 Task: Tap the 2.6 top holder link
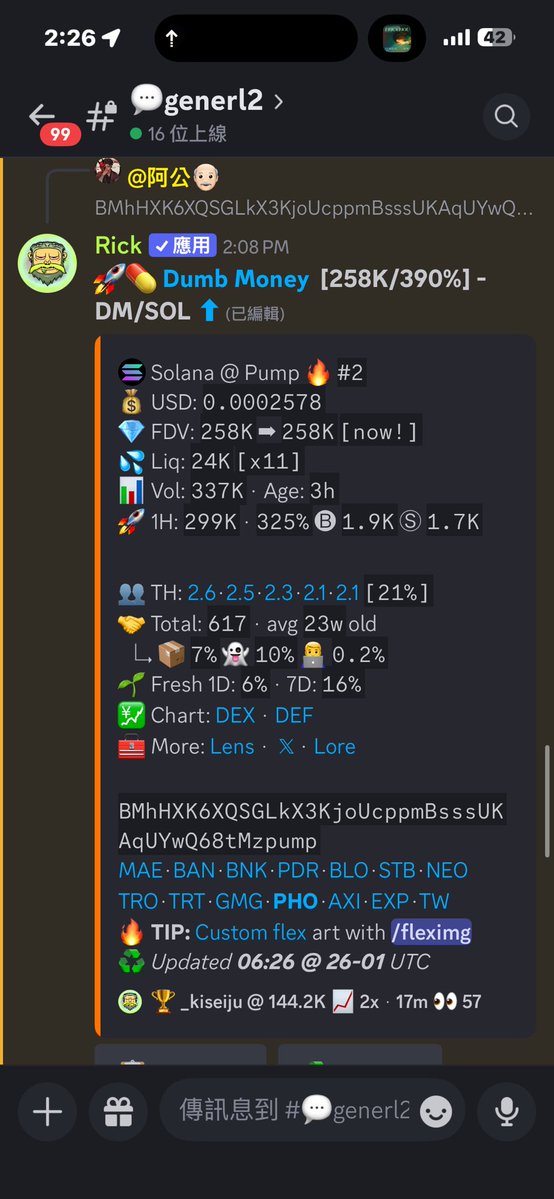click(x=201, y=593)
